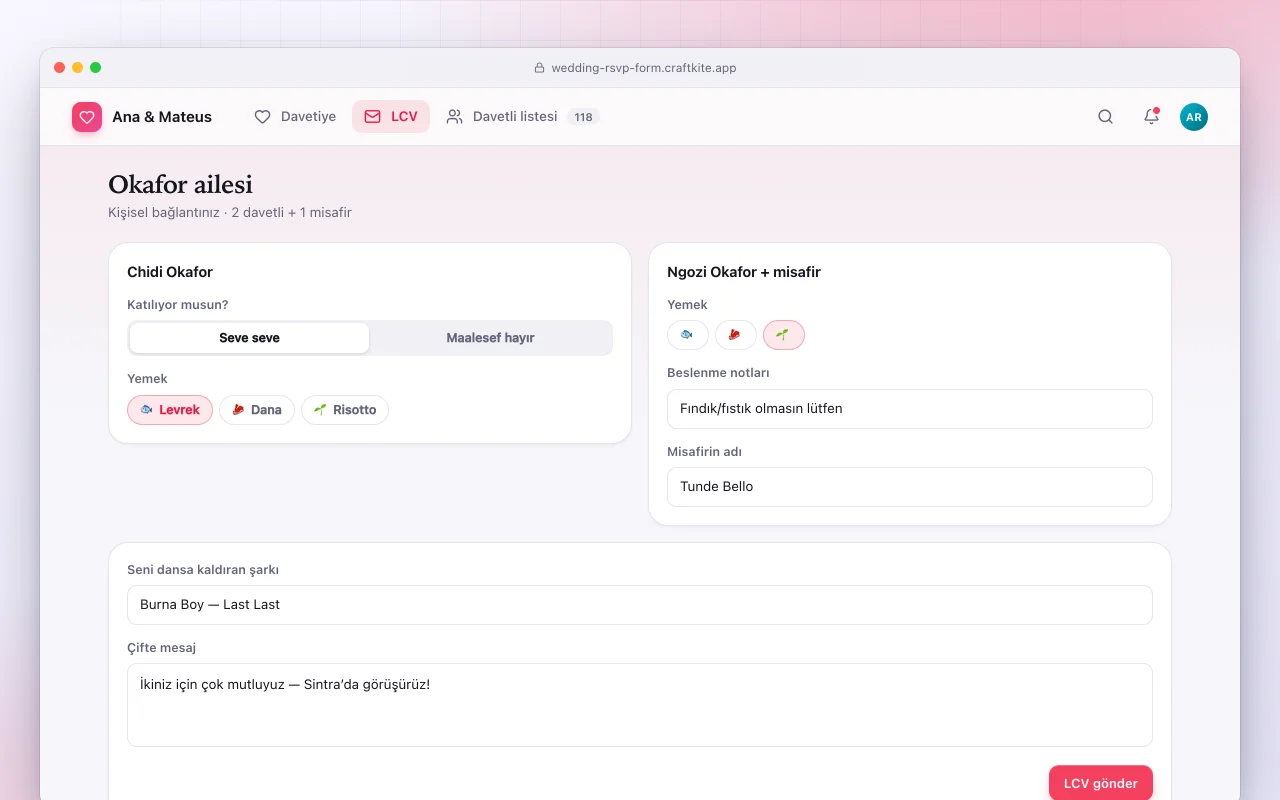This screenshot has width=1280, height=800.
Task: Select meat meal icon for Ngozi
Action: point(736,335)
